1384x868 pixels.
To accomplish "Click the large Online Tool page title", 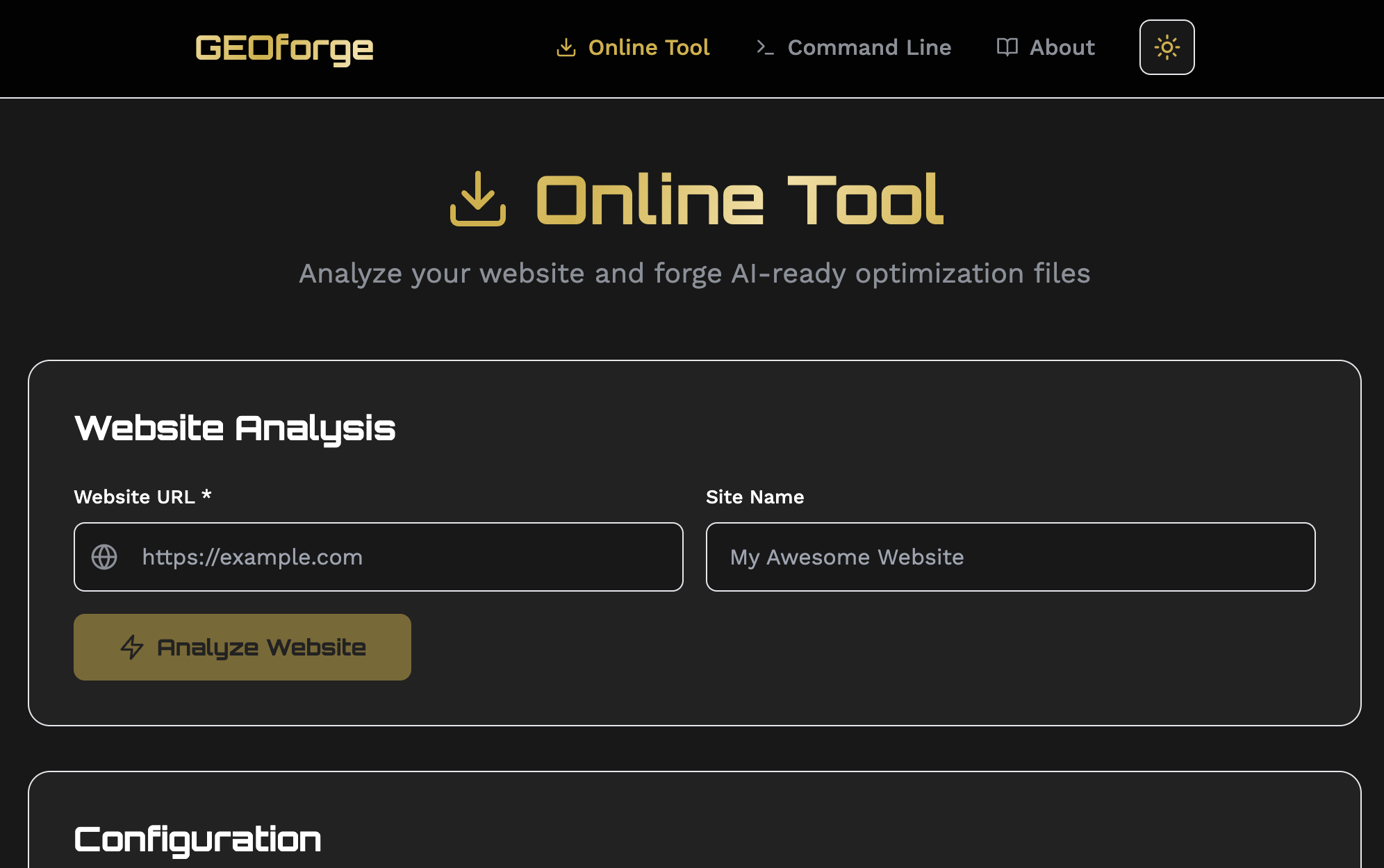I will pyautogui.click(x=739, y=200).
